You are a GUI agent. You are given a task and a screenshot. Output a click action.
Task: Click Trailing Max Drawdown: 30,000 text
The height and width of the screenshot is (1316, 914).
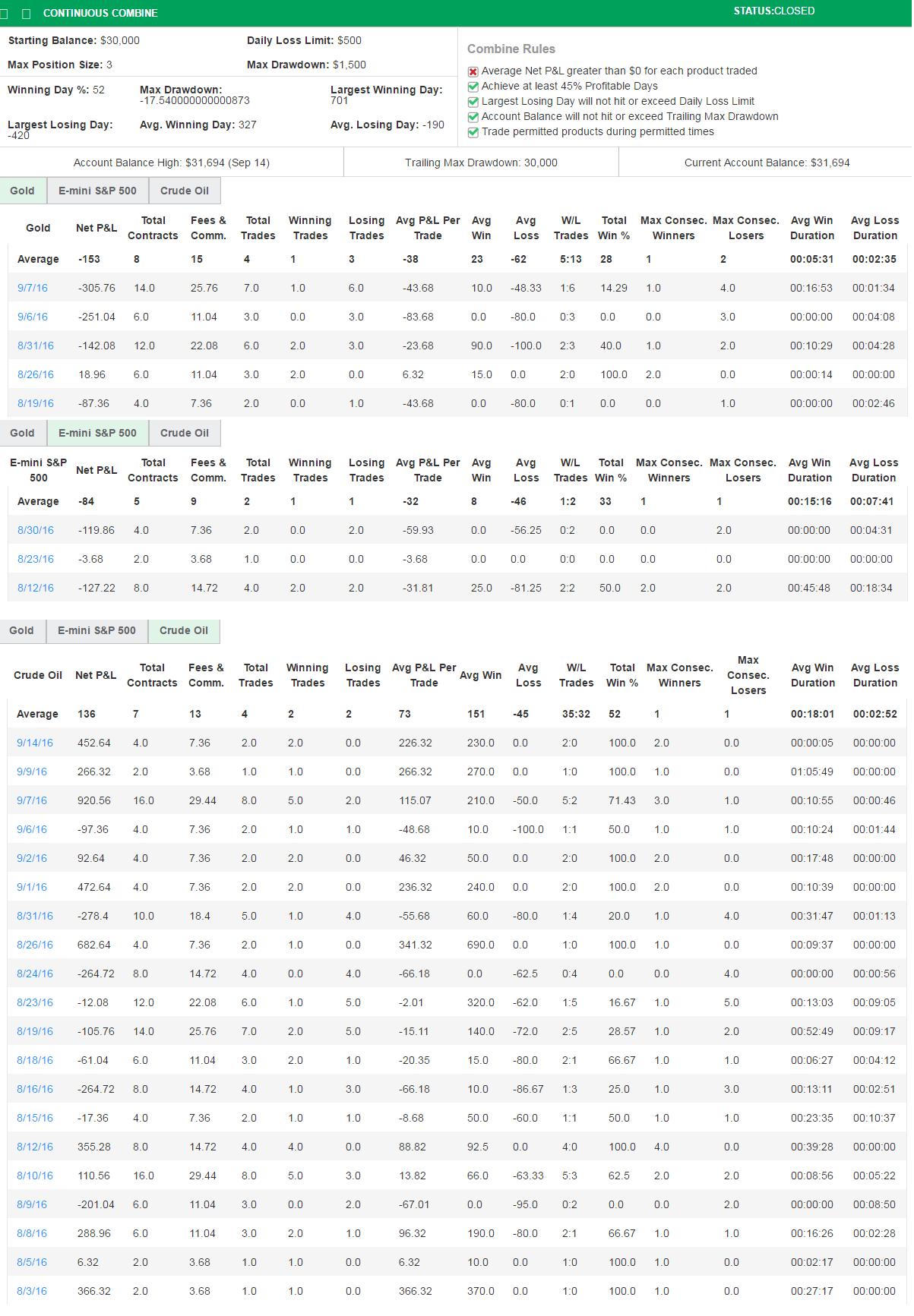pos(481,163)
